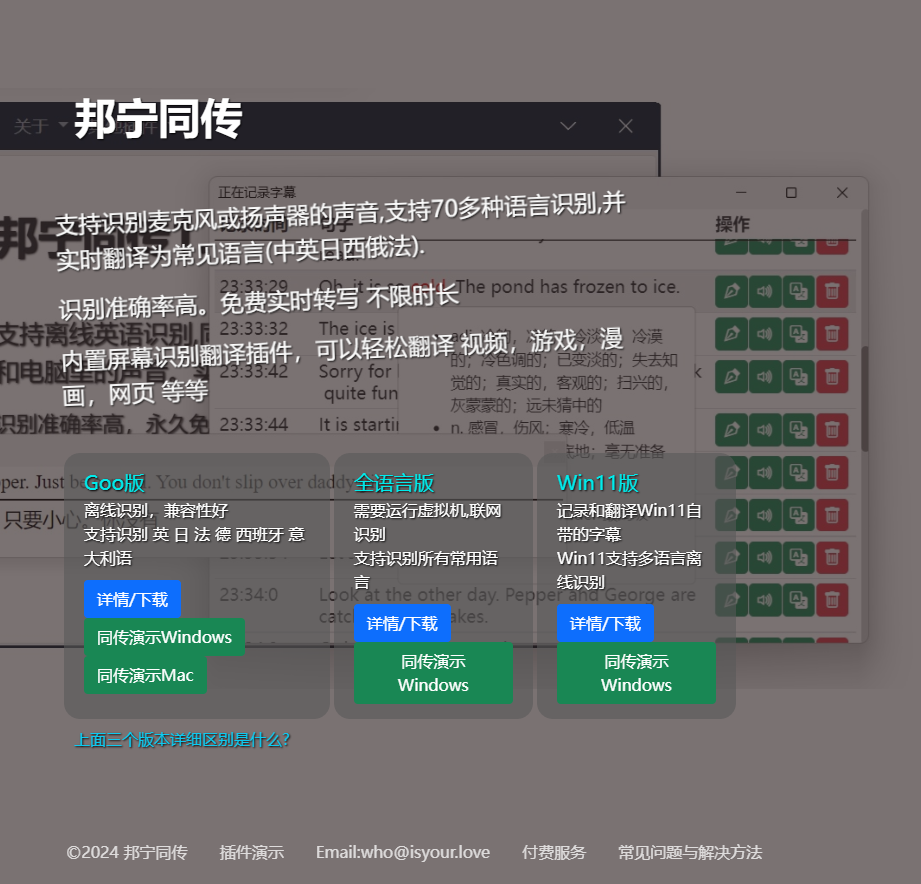The height and width of the screenshot is (884, 921).
Task: Click the 操作 column header
Action: [x=732, y=224]
